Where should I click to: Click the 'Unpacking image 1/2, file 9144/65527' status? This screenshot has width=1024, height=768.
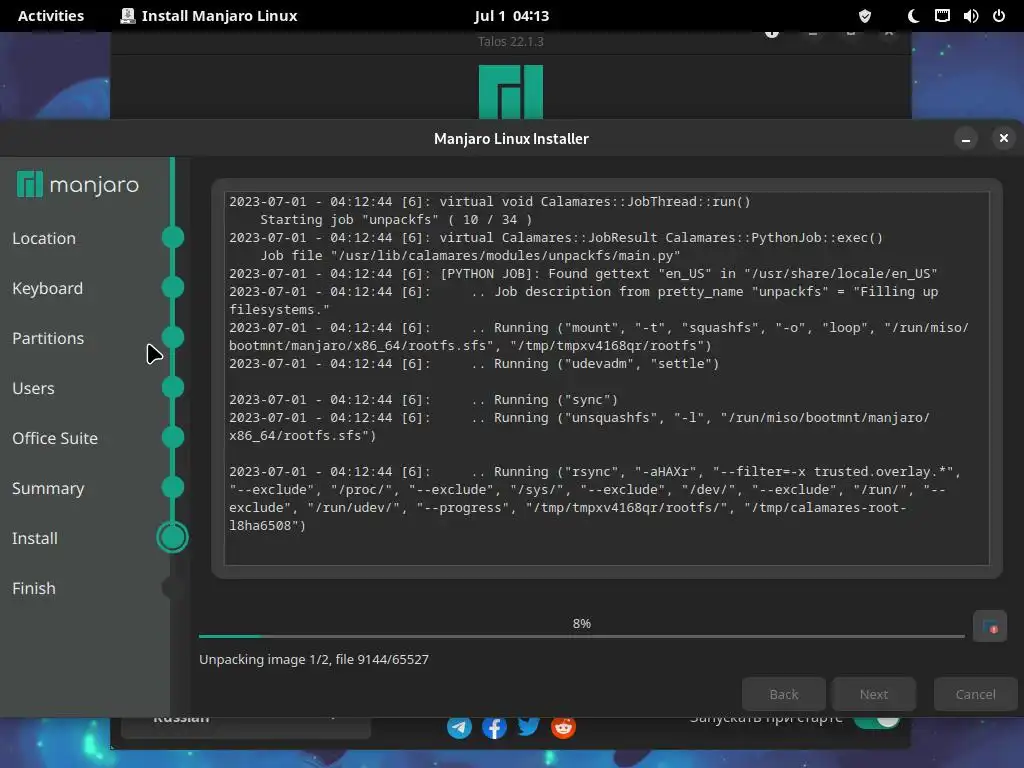click(x=314, y=660)
